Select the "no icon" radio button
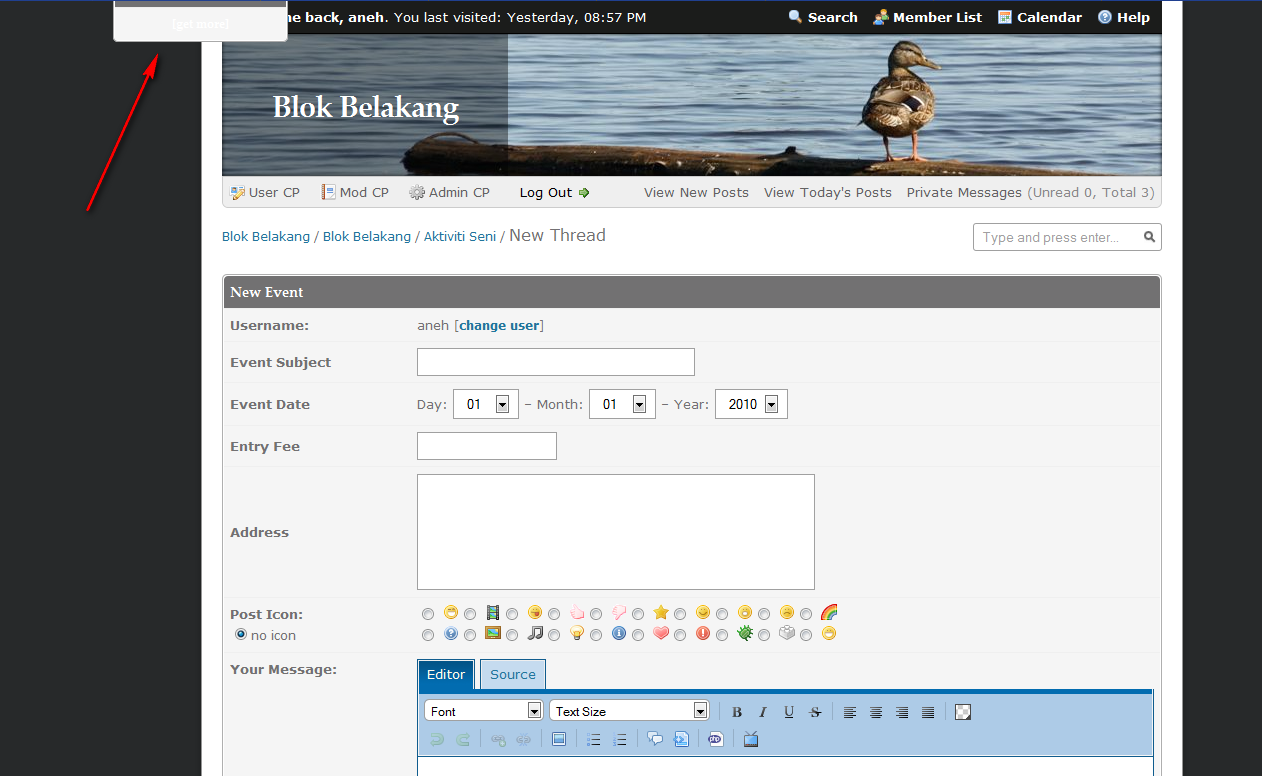The width and height of the screenshot is (1262, 776). pos(241,635)
